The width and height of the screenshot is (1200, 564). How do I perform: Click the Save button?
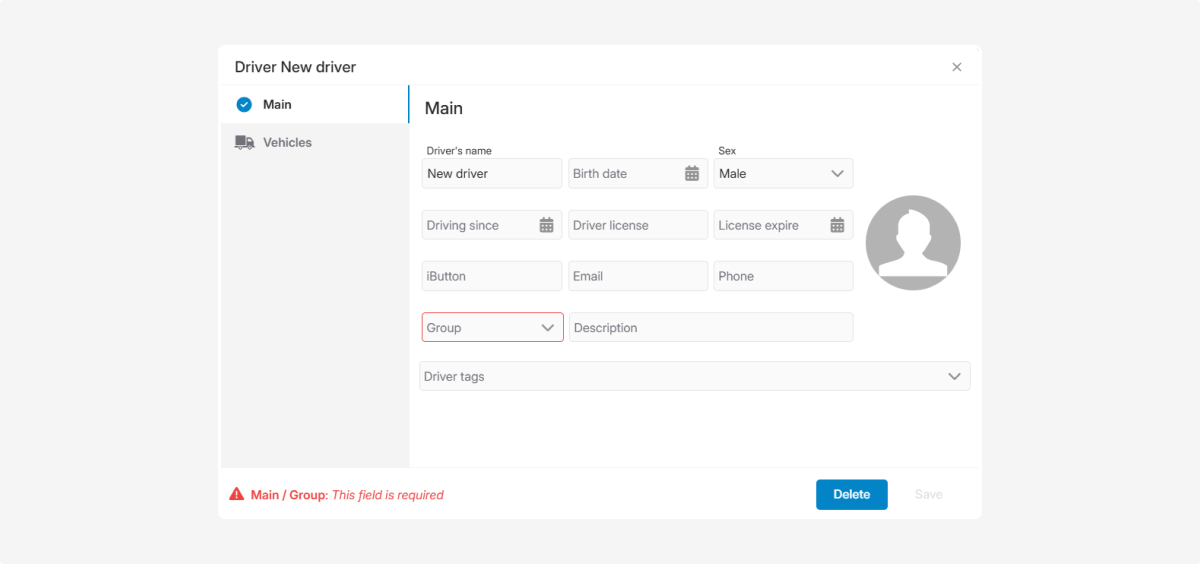pos(928,495)
